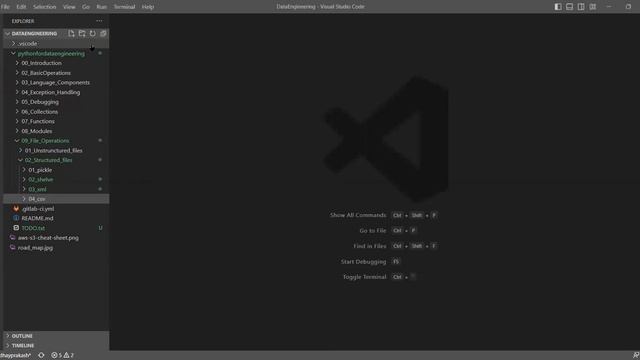Open the Selection menu

[44, 7]
